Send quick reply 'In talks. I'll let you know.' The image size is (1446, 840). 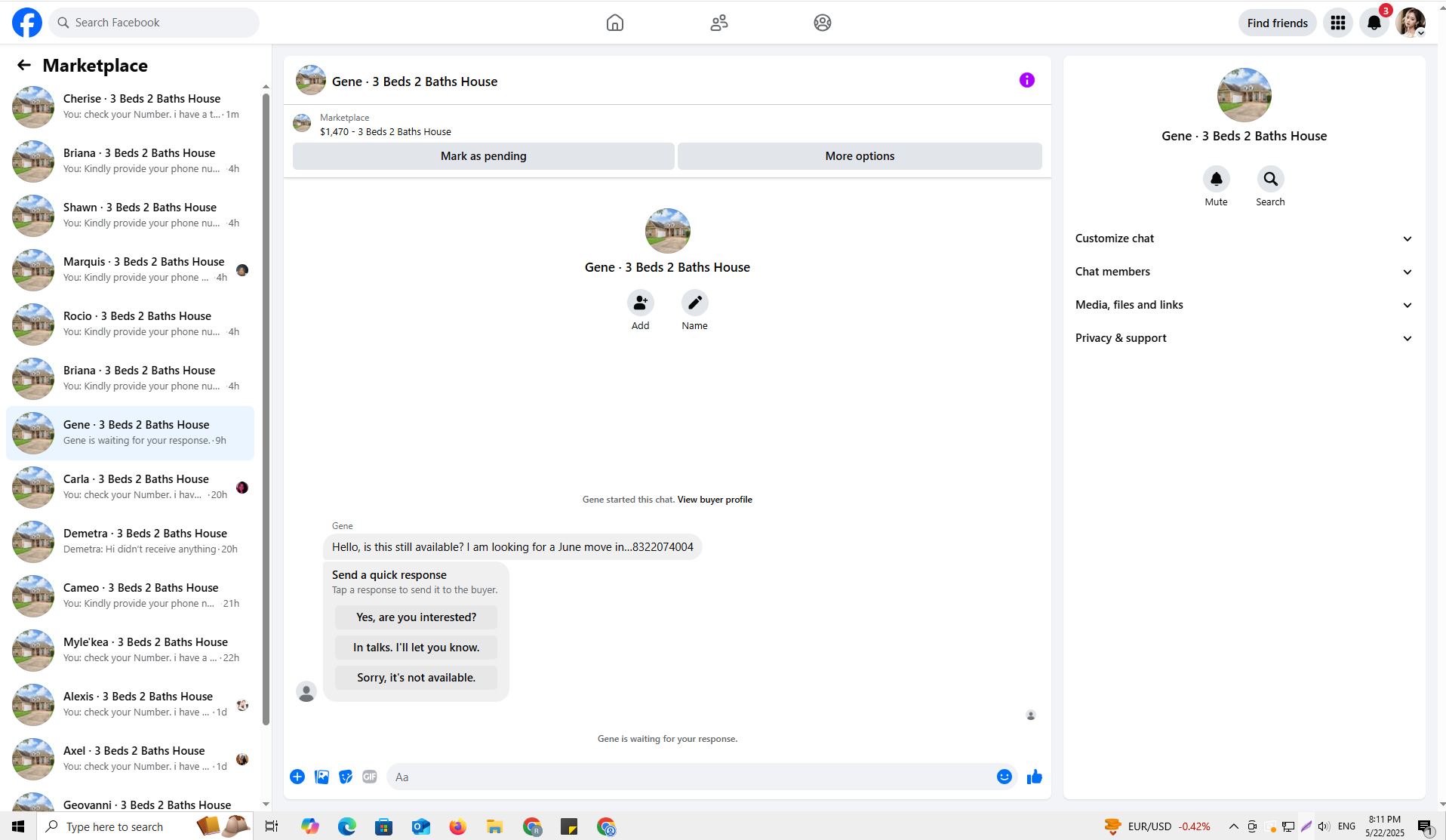pyautogui.click(x=417, y=648)
